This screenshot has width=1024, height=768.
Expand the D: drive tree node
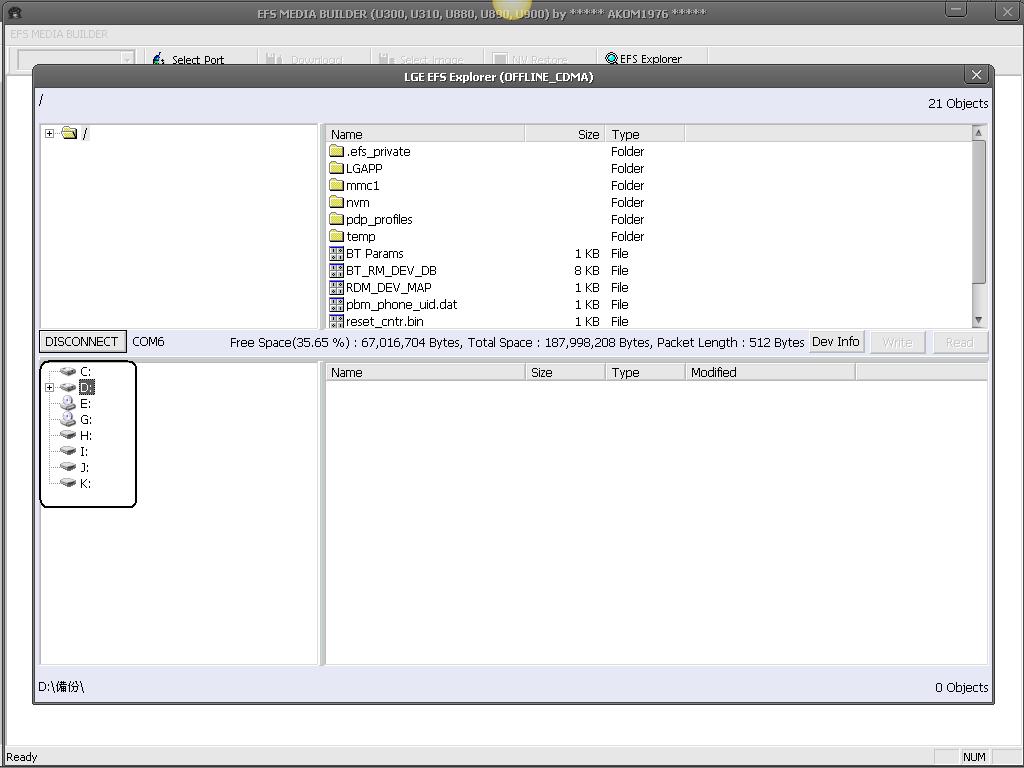pos(50,387)
